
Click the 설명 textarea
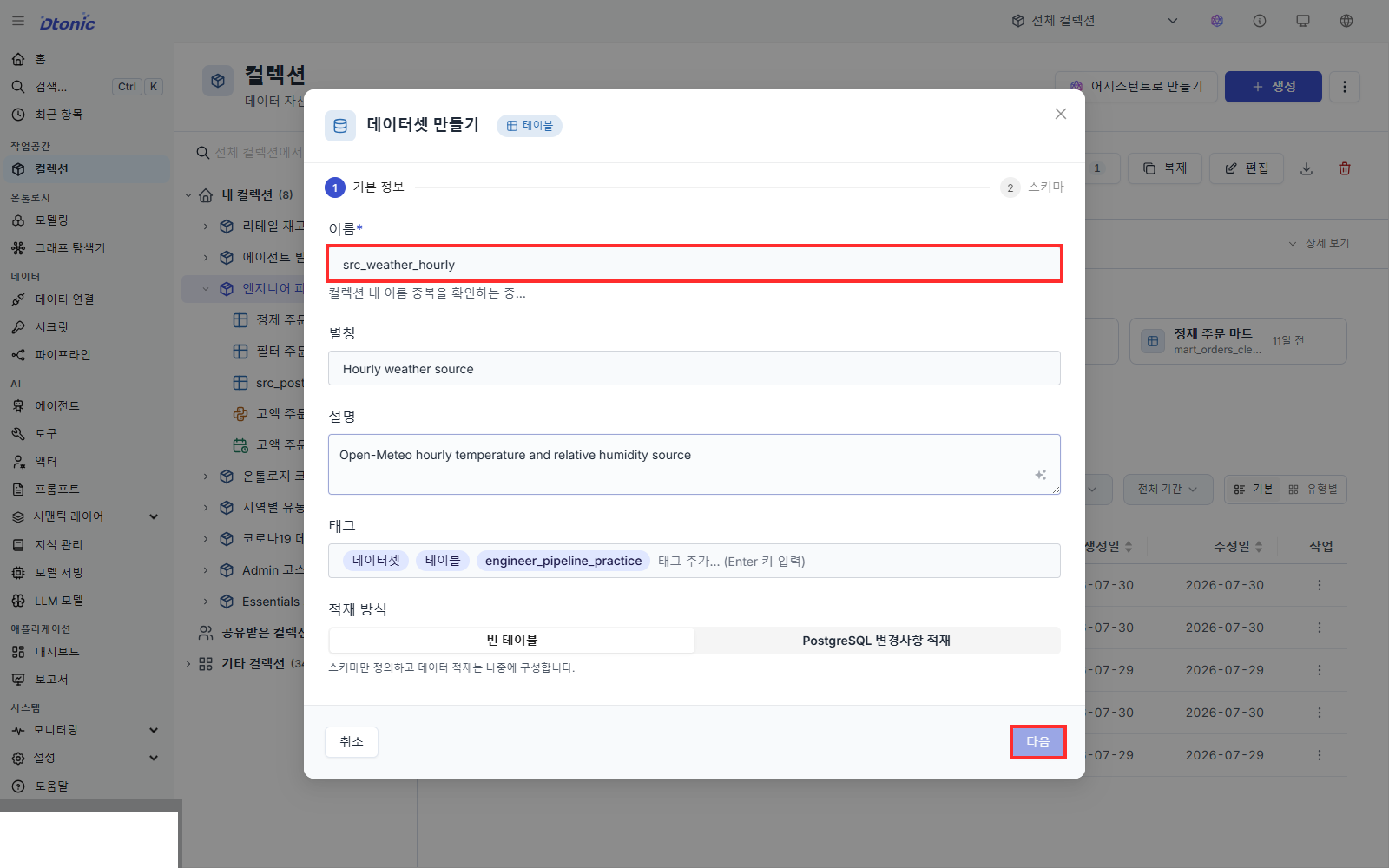[x=694, y=464]
